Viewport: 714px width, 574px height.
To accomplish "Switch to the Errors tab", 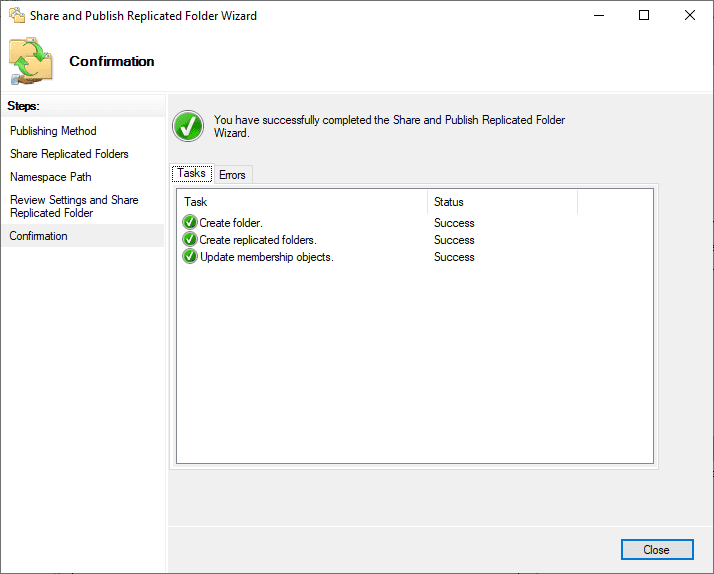I will pos(232,175).
